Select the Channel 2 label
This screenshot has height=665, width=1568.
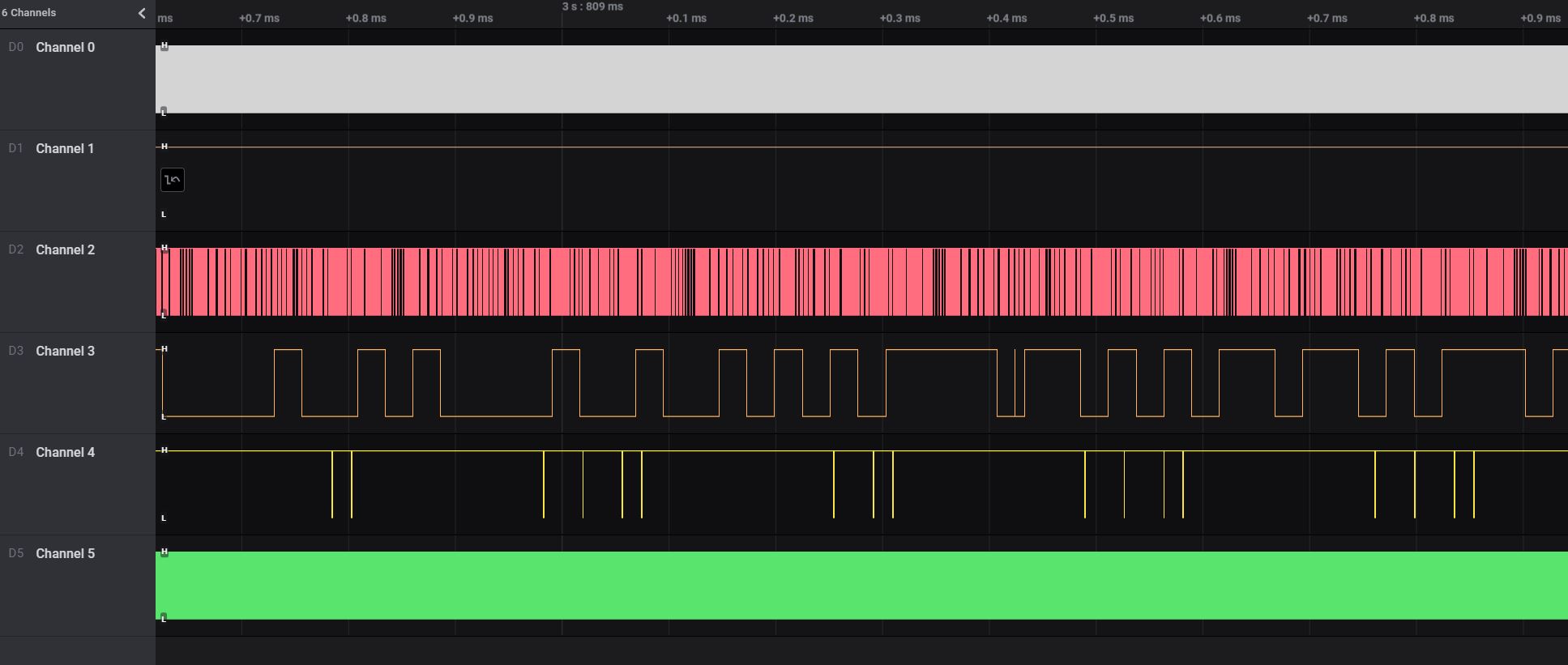click(x=65, y=250)
